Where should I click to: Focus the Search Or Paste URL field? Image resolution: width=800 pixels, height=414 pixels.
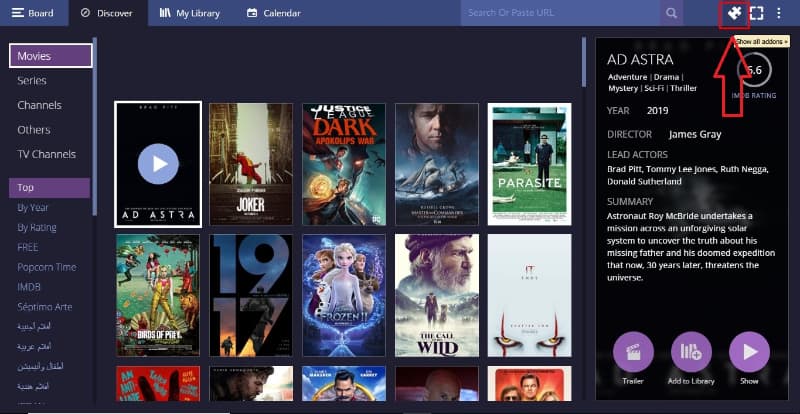tap(560, 13)
